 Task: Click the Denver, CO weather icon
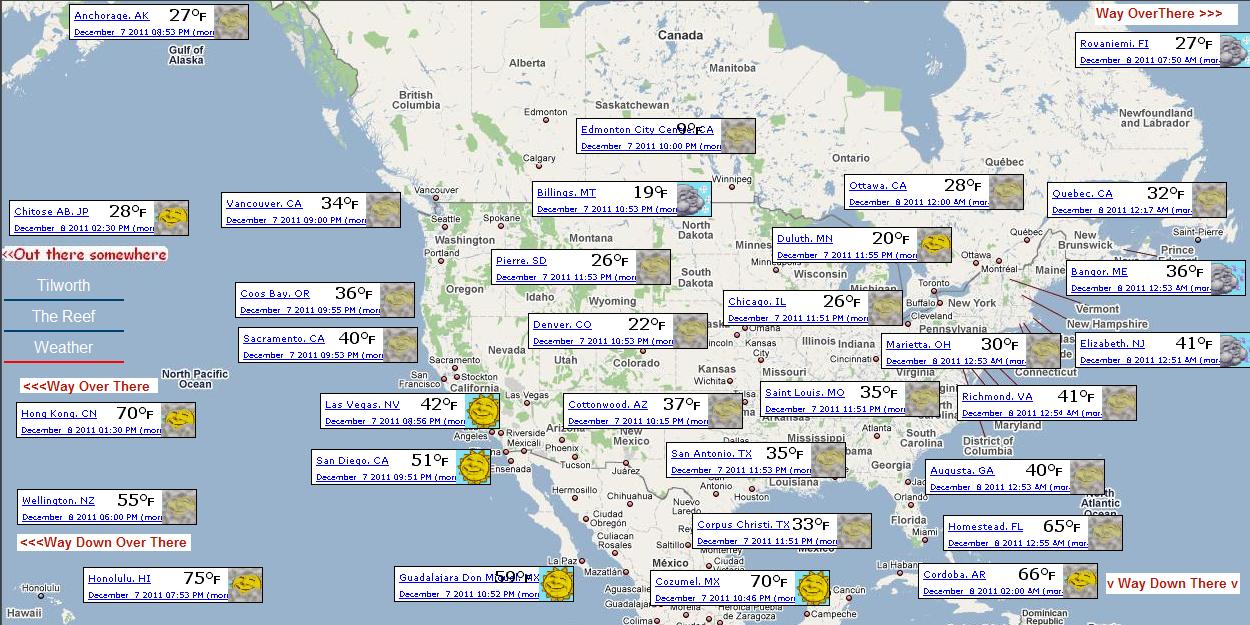pos(690,331)
